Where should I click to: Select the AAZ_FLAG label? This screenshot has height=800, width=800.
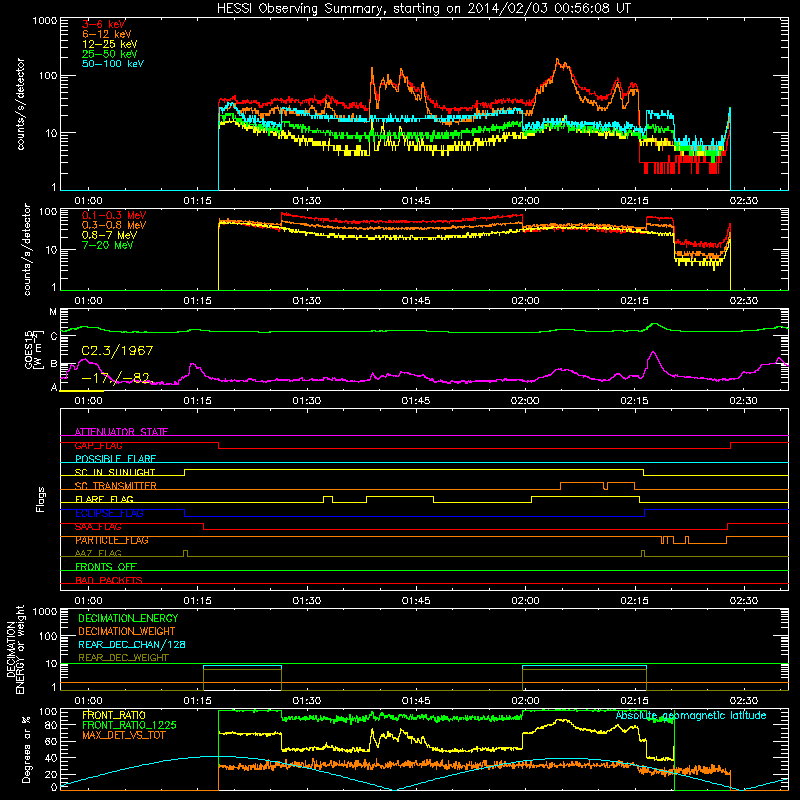pos(98,553)
